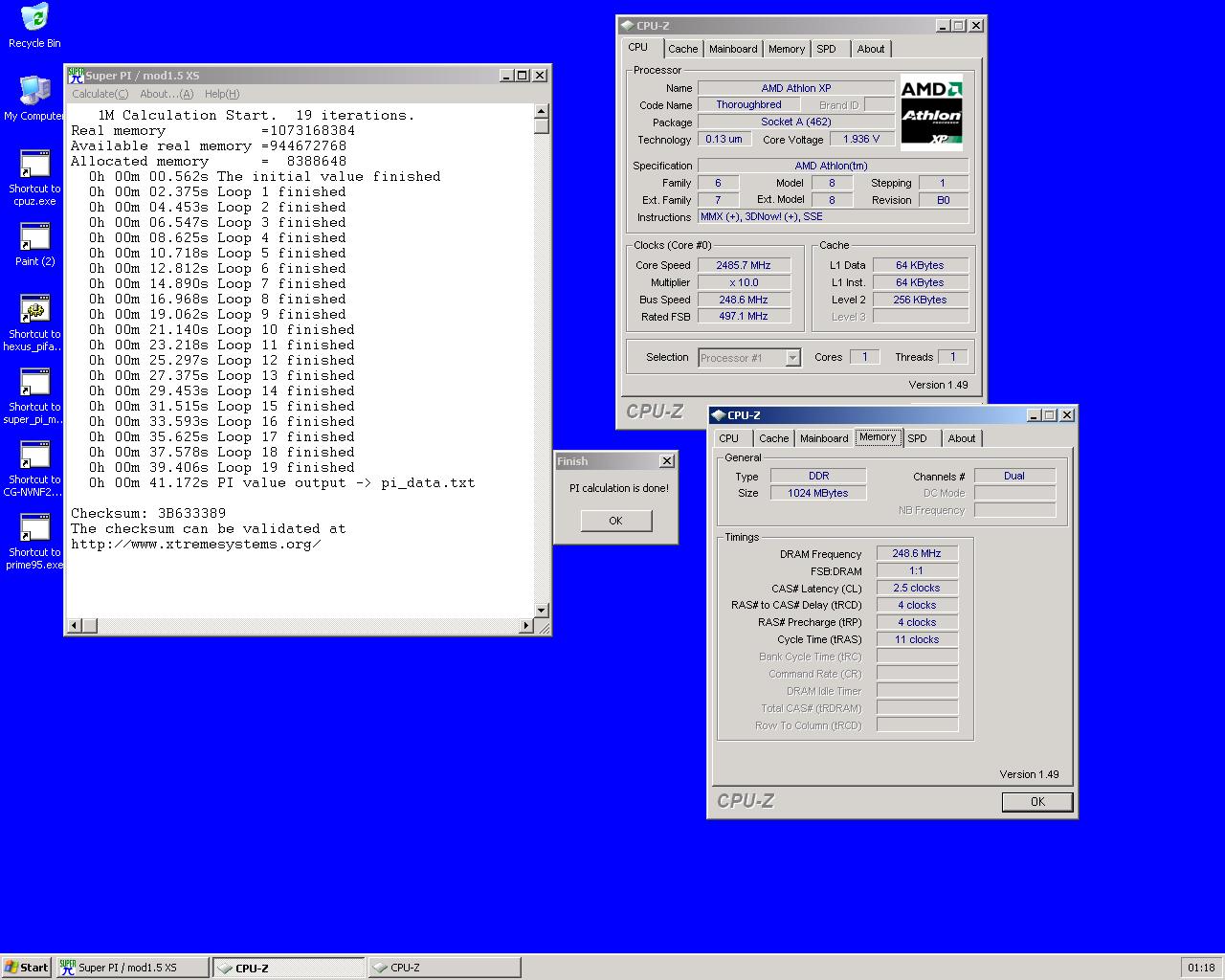Switch to Mainboard tab in upper CPU-Z

(733, 49)
